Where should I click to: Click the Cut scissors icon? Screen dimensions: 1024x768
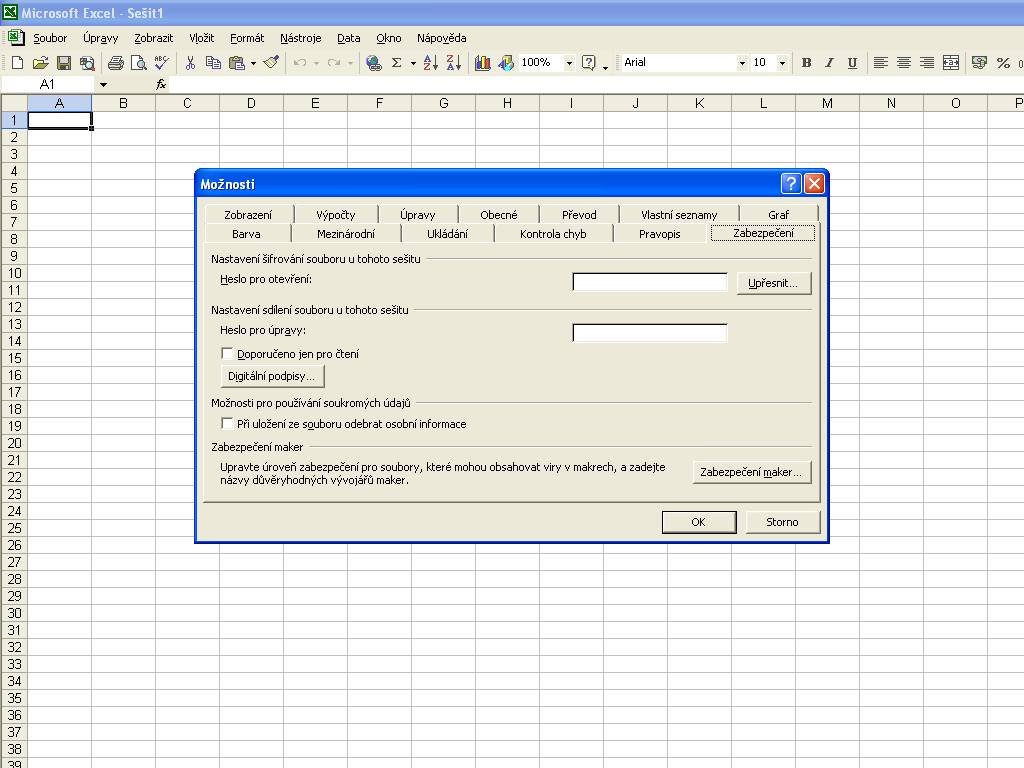click(190, 63)
